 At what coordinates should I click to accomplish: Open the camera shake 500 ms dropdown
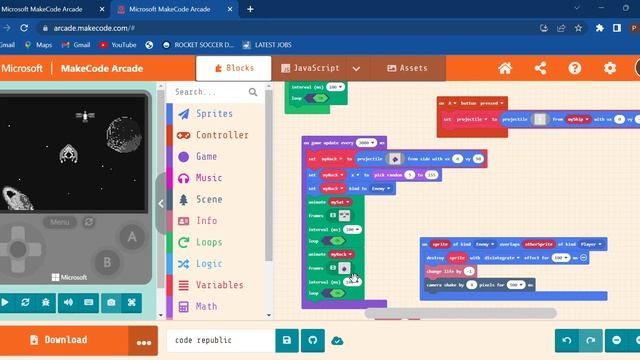(516, 285)
